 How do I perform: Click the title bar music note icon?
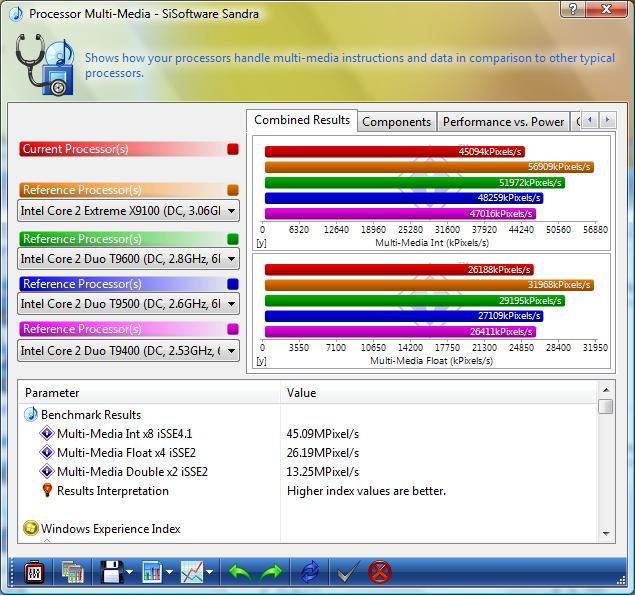pyautogui.click(x=17, y=14)
